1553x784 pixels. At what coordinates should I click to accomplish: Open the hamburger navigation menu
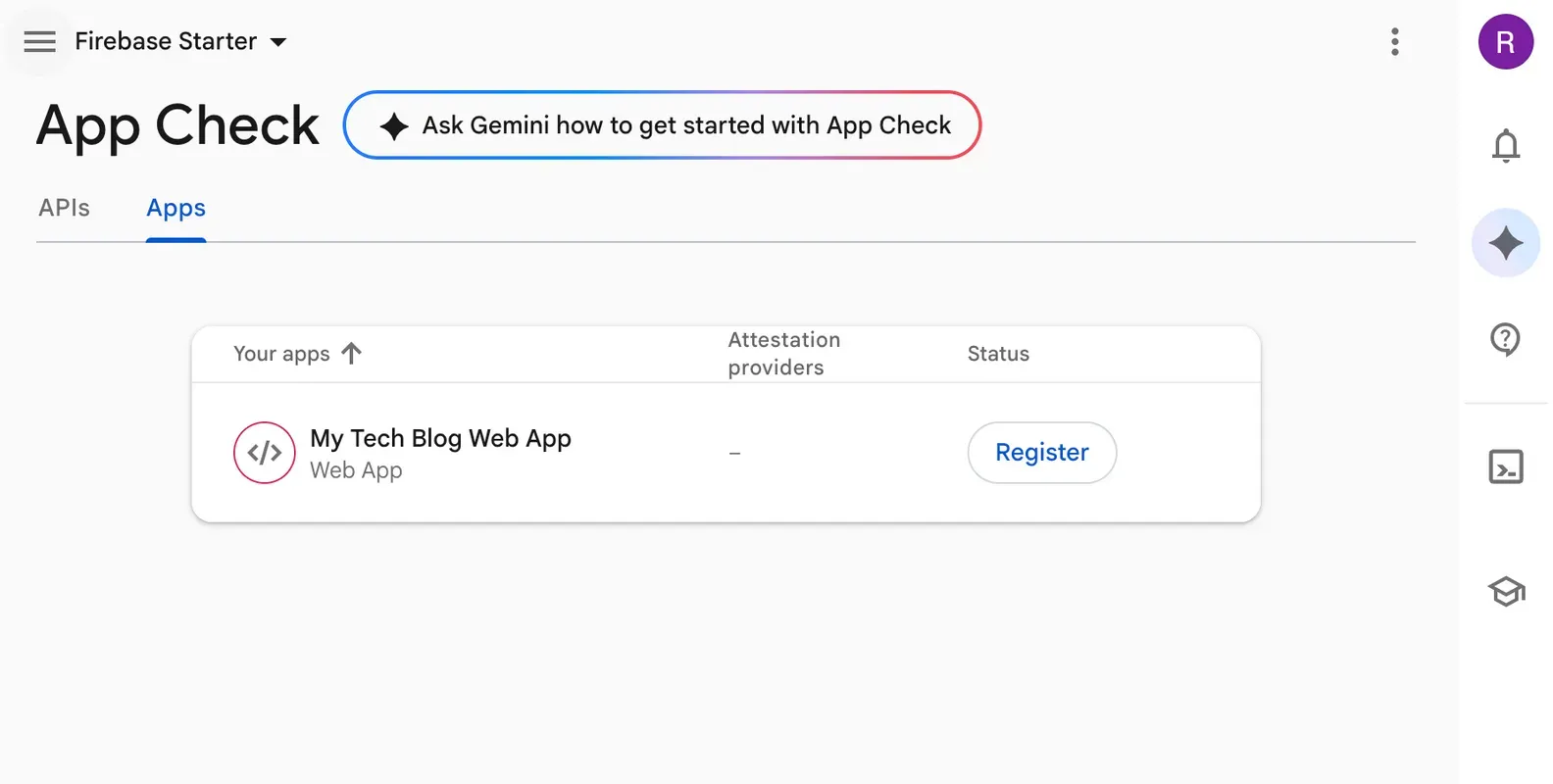pos(39,42)
